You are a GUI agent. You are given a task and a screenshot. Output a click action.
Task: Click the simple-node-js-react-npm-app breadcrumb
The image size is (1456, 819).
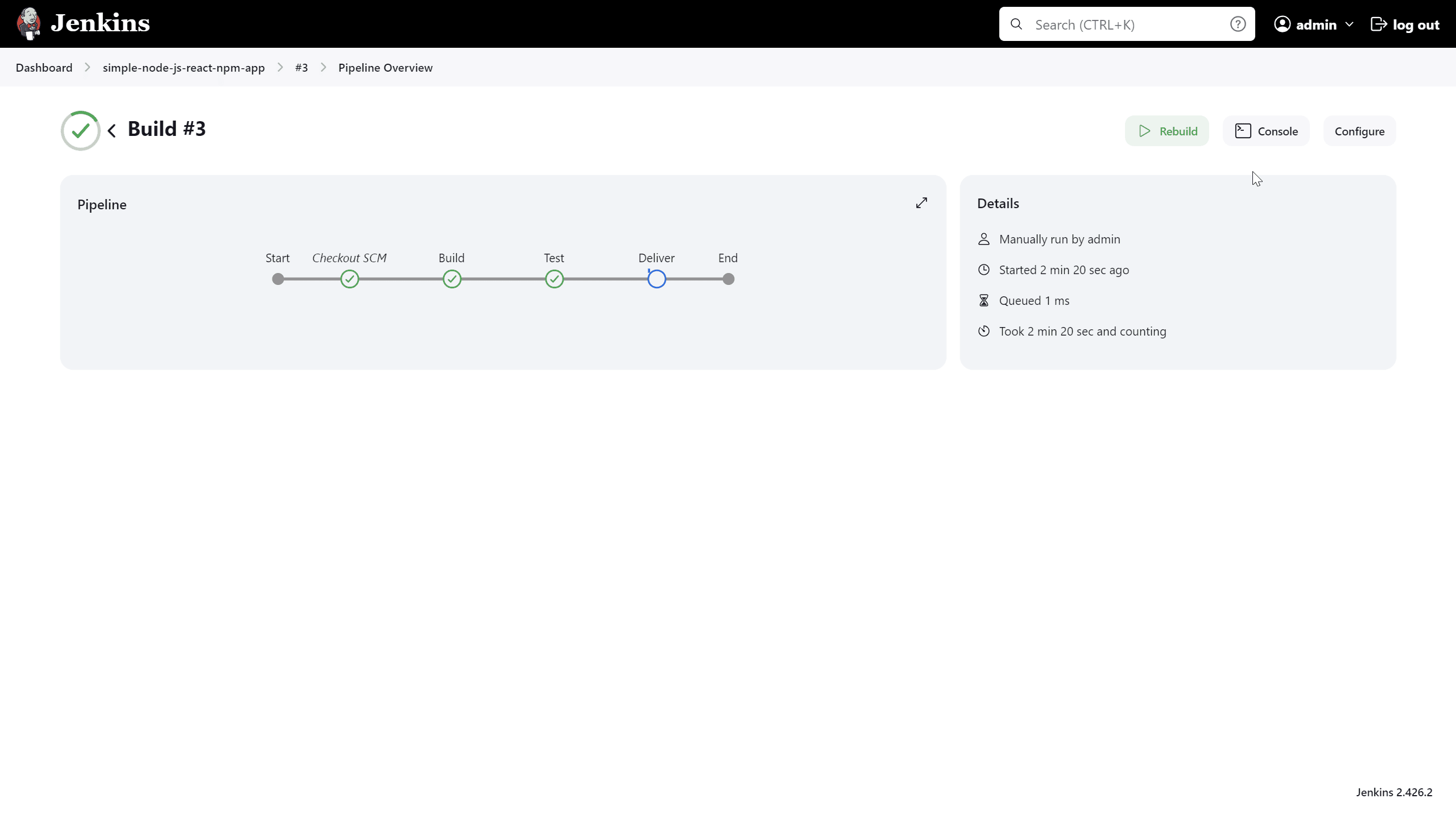tap(184, 67)
